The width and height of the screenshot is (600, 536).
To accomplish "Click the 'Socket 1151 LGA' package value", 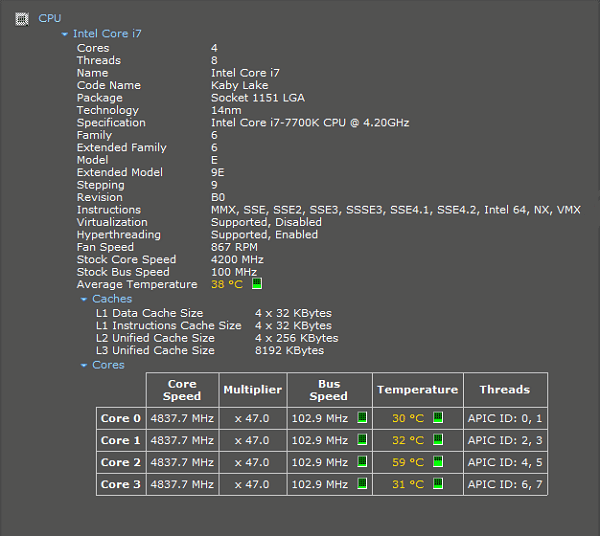I will coord(258,98).
